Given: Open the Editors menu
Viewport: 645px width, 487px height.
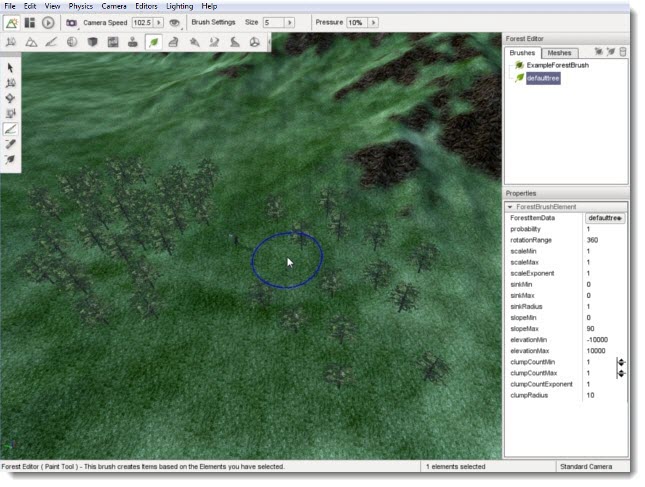Looking at the screenshot, I should (x=146, y=6).
